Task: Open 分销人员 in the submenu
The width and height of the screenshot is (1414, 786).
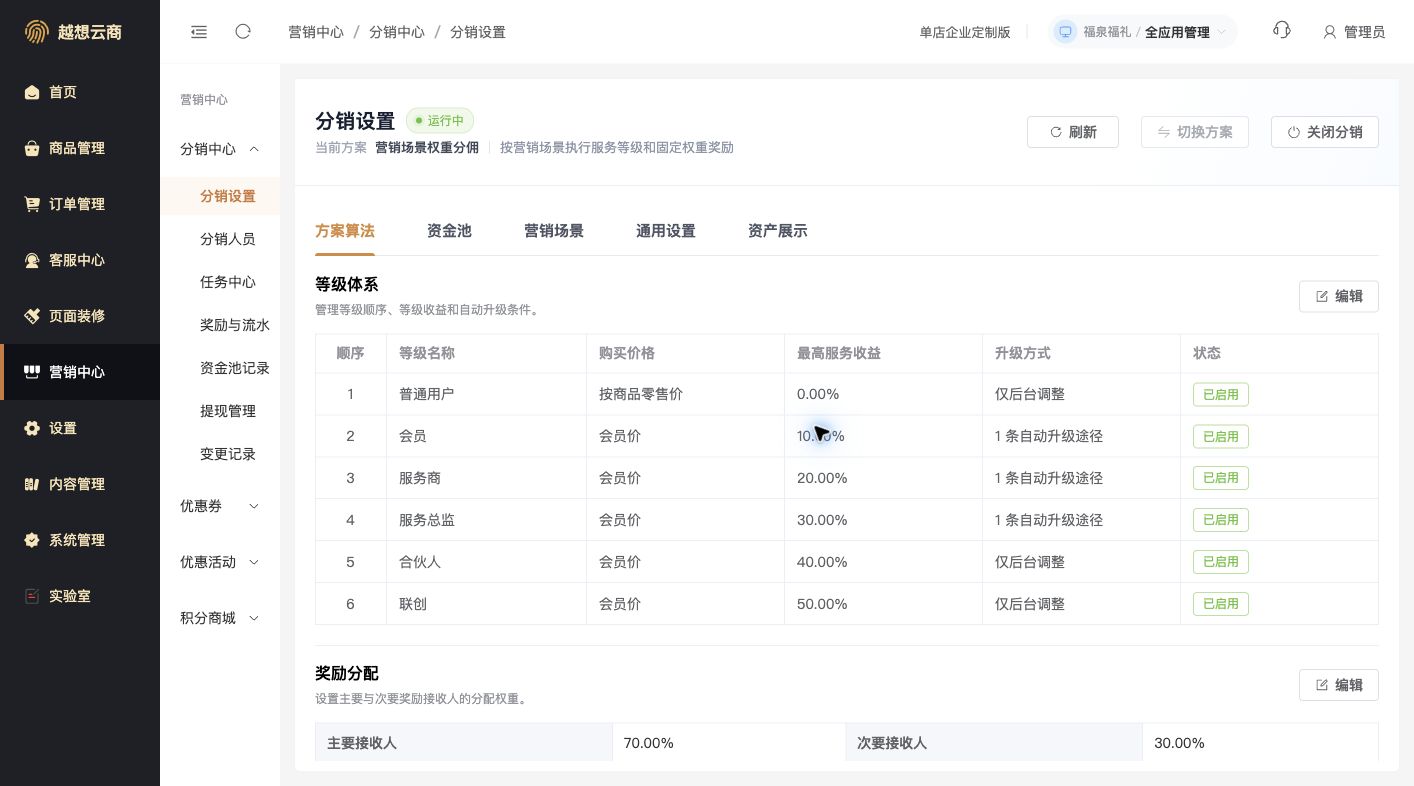Action: pos(220,239)
